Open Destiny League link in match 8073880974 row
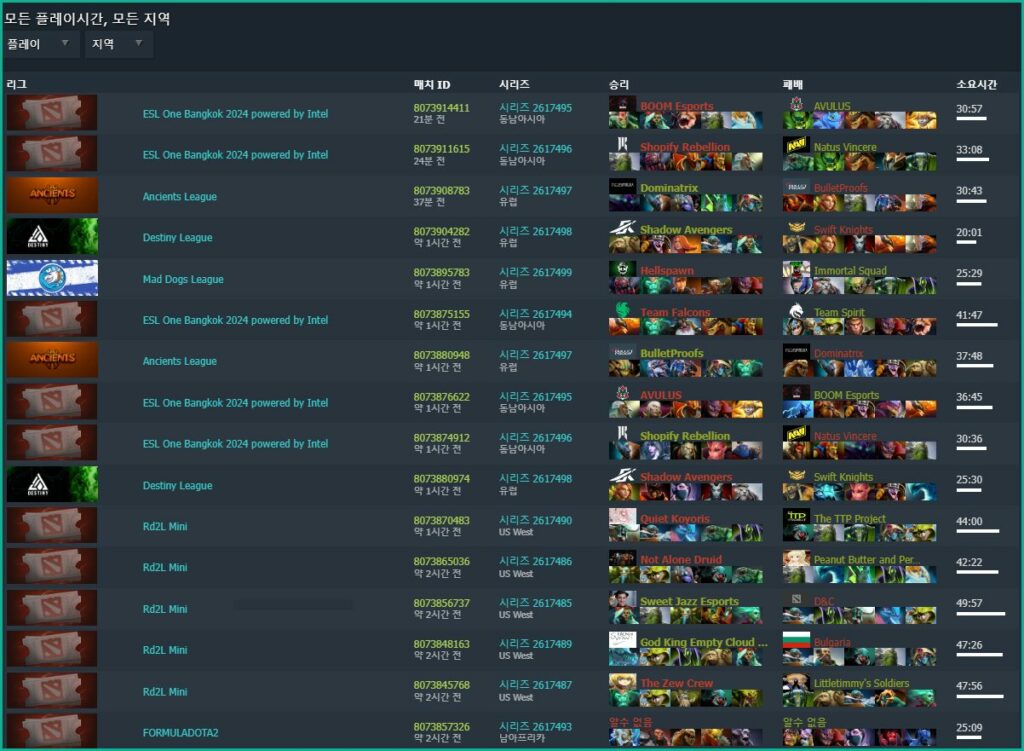The image size is (1024, 751). [x=178, y=485]
